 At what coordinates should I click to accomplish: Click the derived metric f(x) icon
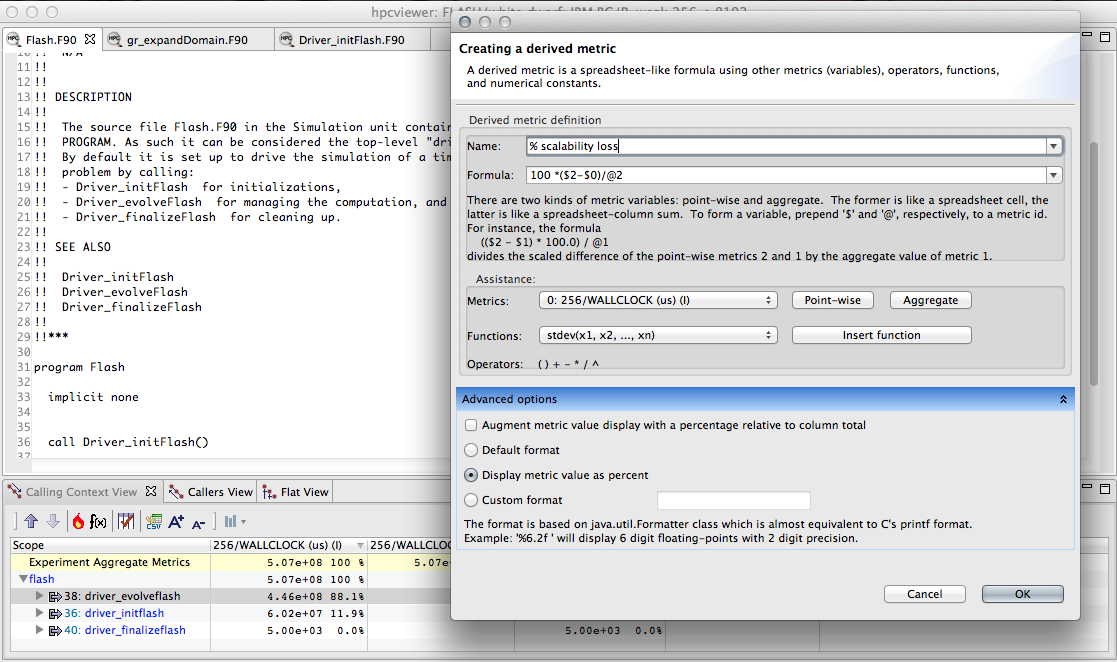pyautogui.click(x=99, y=521)
